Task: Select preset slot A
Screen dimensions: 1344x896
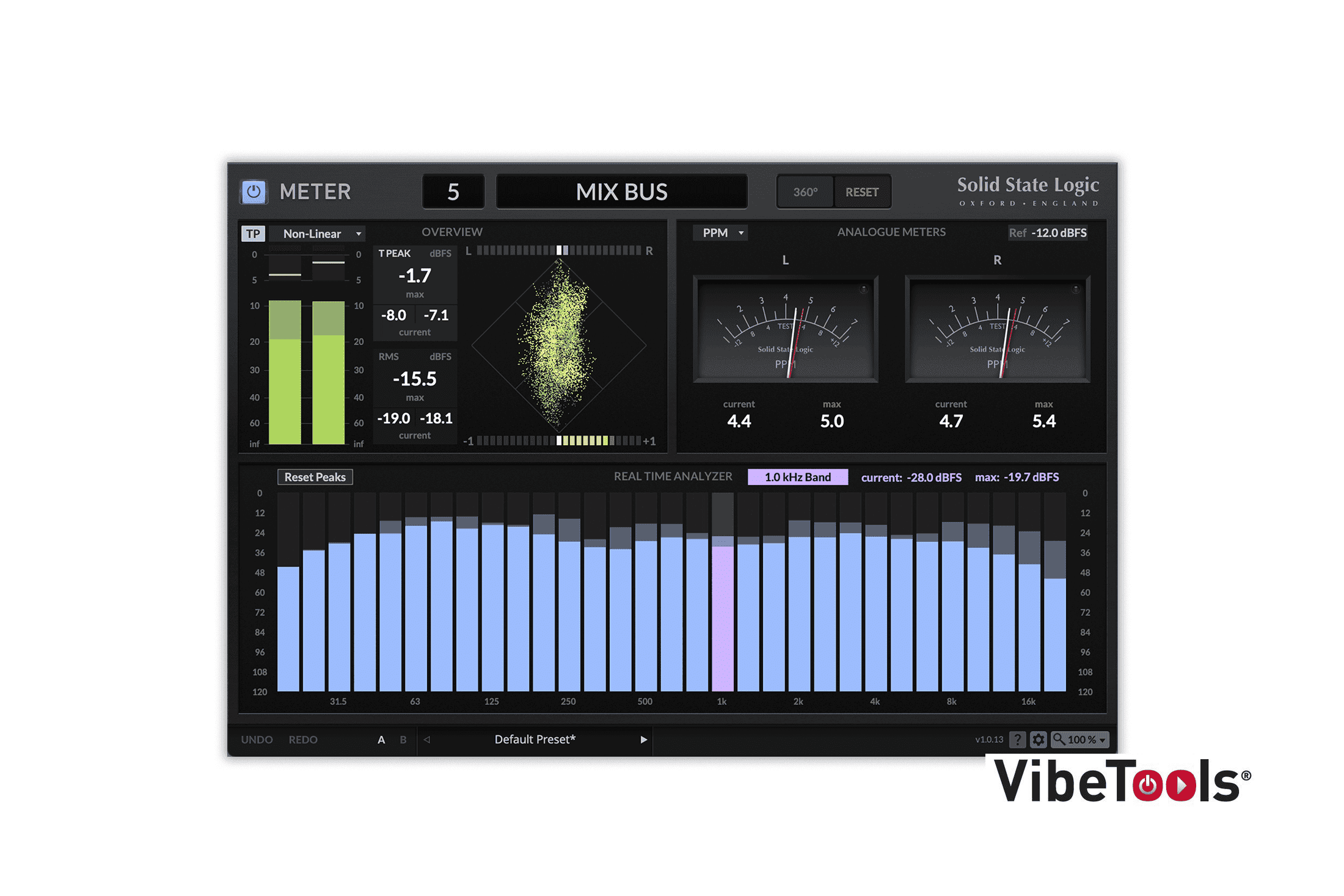Action: (x=381, y=740)
